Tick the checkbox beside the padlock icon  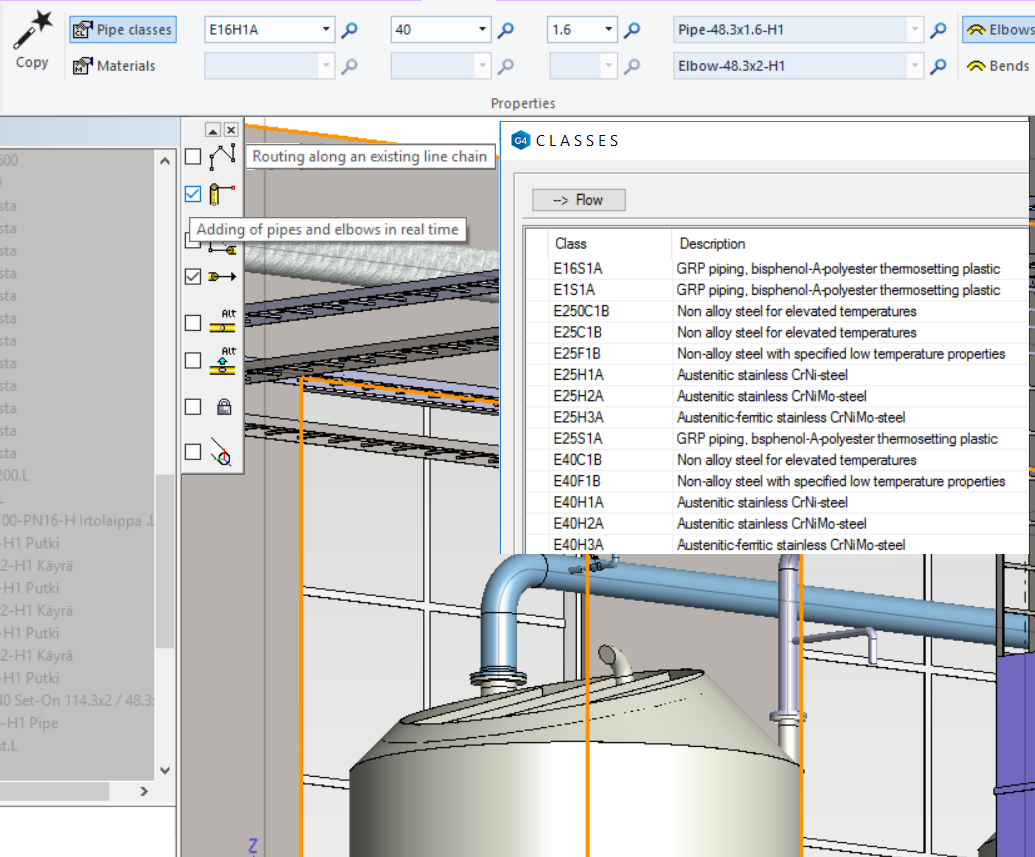click(193, 407)
